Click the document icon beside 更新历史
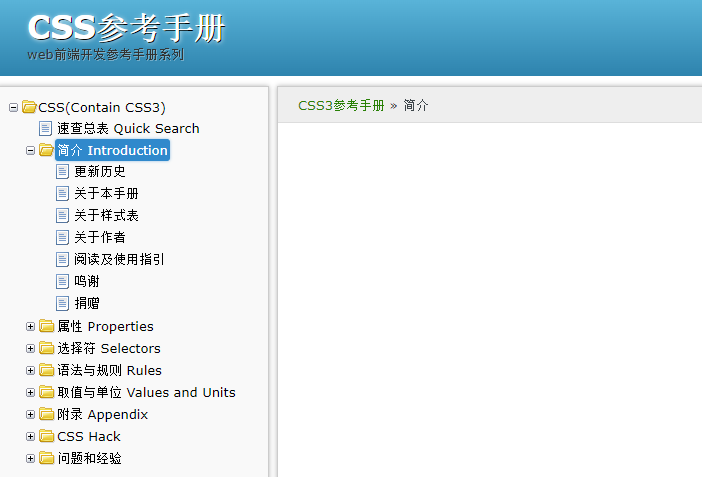Image resolution: width=702 pixels, height=477 pixels. tap(63, 172)
